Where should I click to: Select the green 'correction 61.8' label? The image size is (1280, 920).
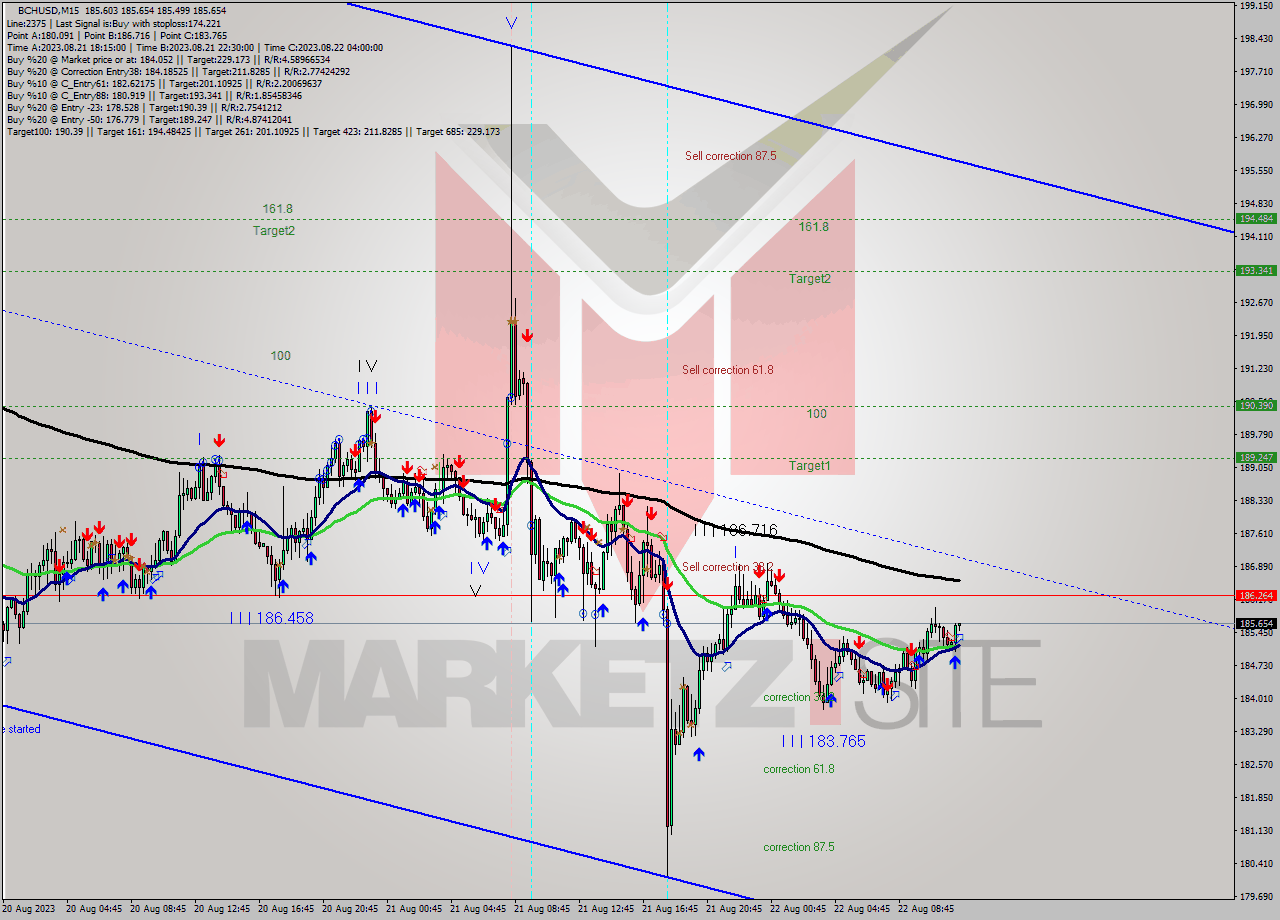(x=799, y=769)
